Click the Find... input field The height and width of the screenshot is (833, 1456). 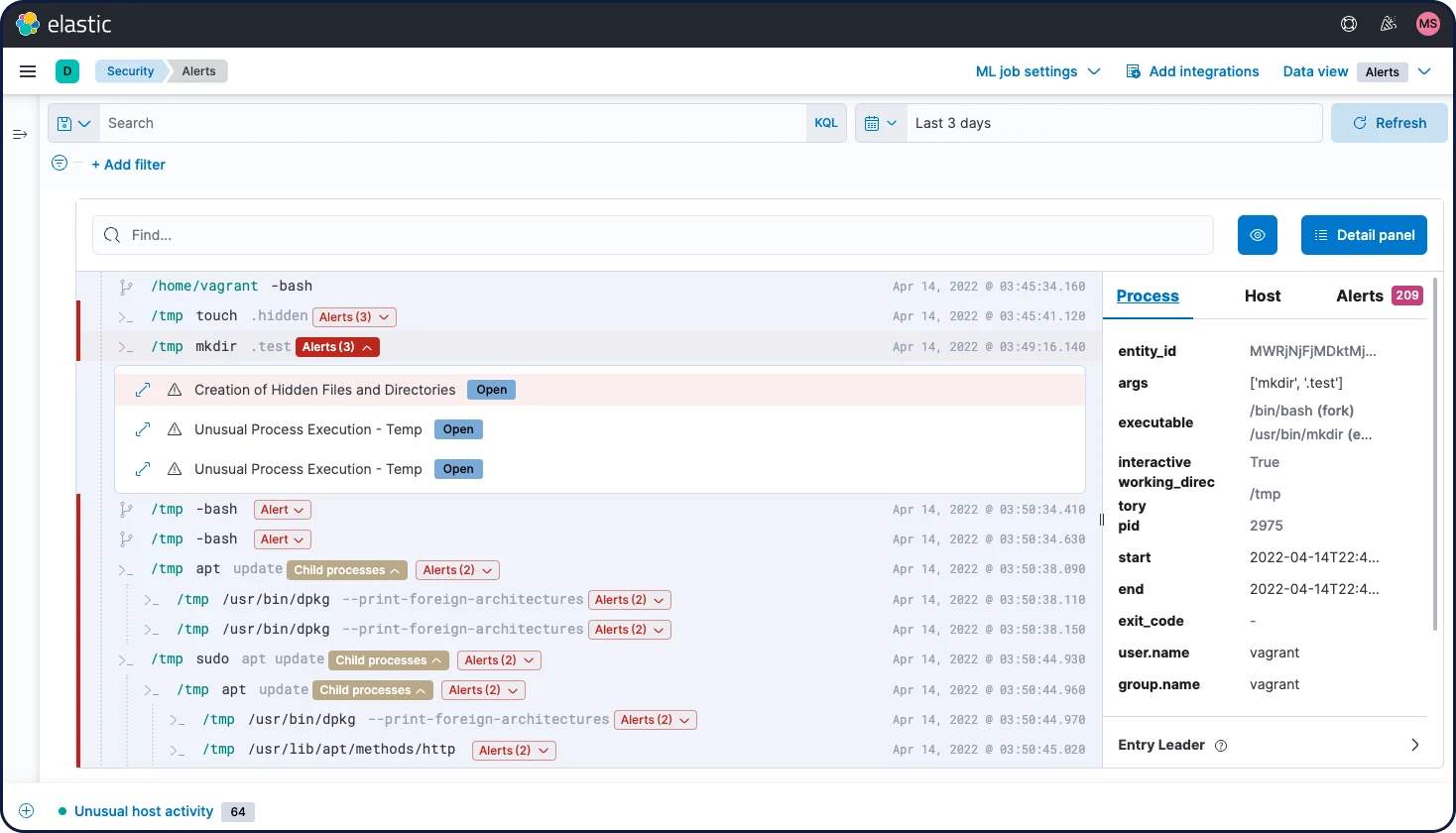point(653,235)
